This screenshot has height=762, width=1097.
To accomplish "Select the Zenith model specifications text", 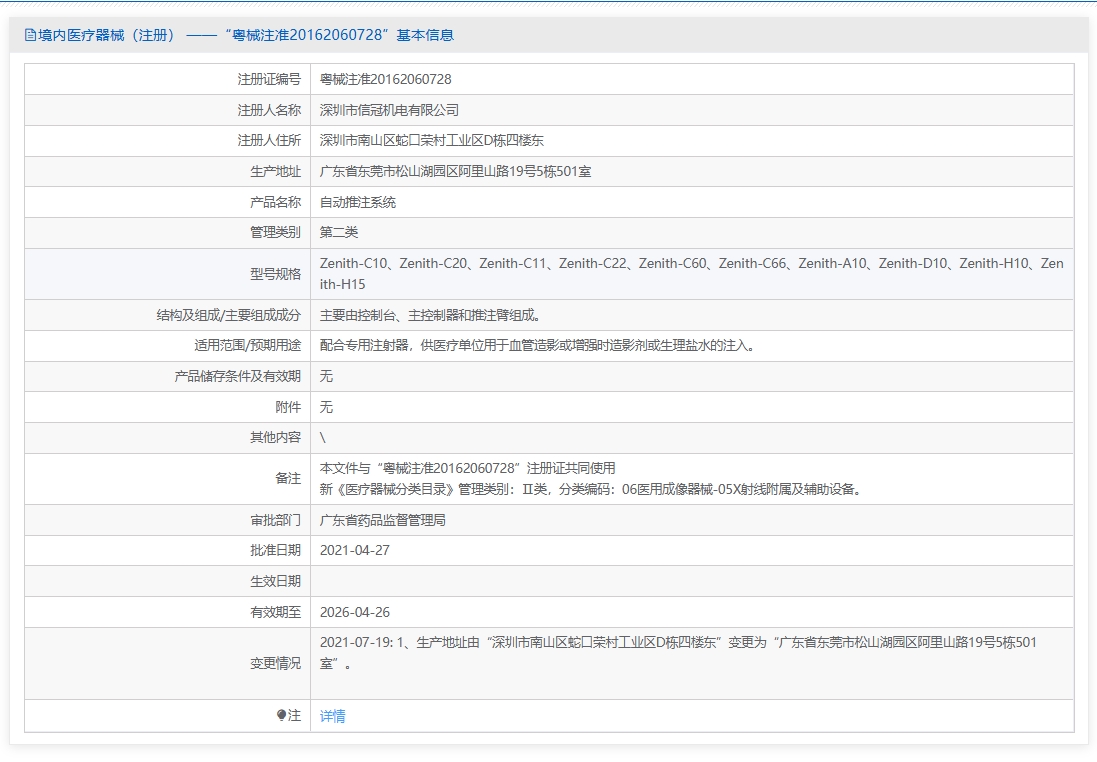I will point(692,274).
